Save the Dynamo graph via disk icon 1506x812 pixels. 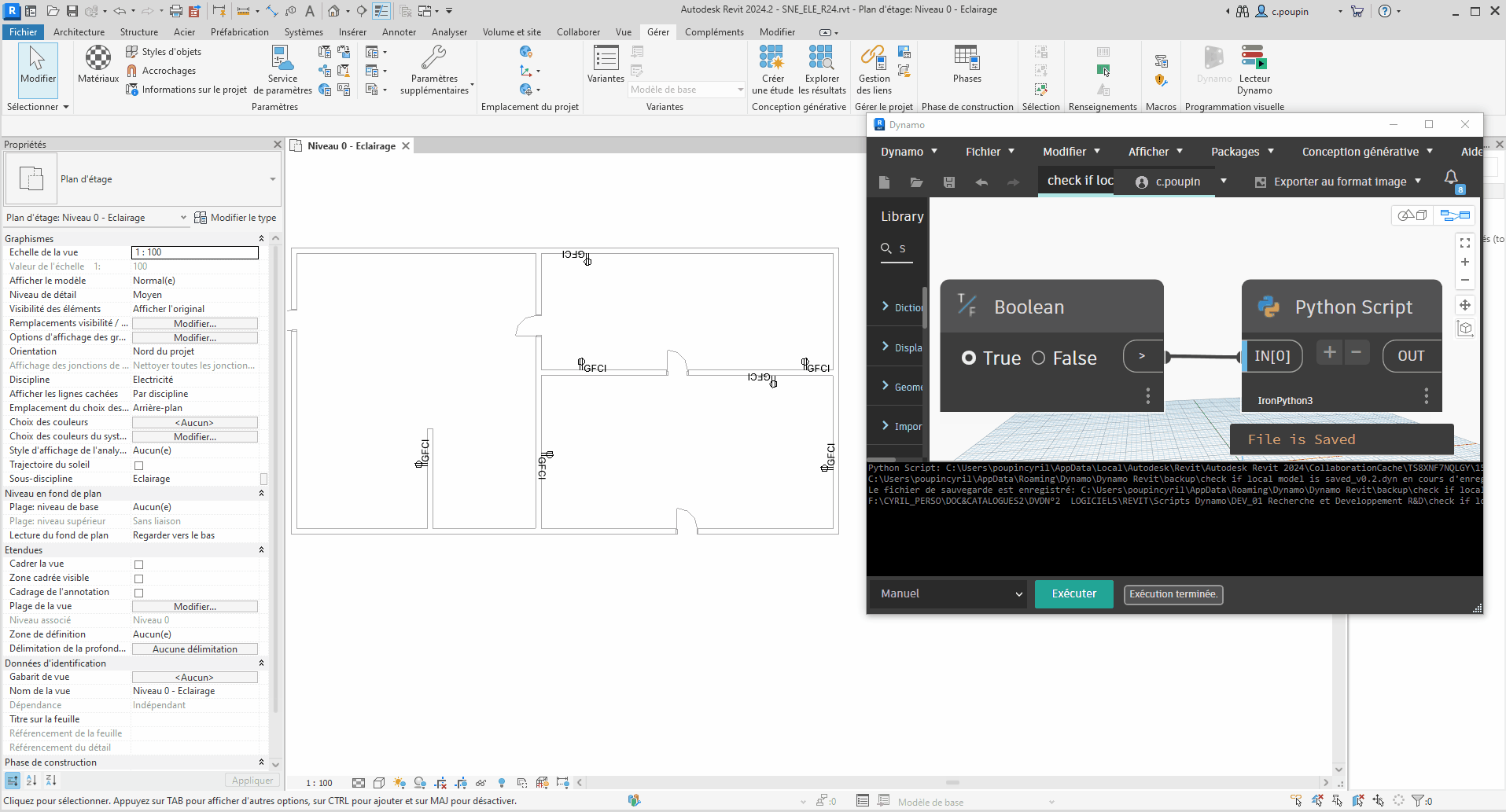click(x=949, y=182)
